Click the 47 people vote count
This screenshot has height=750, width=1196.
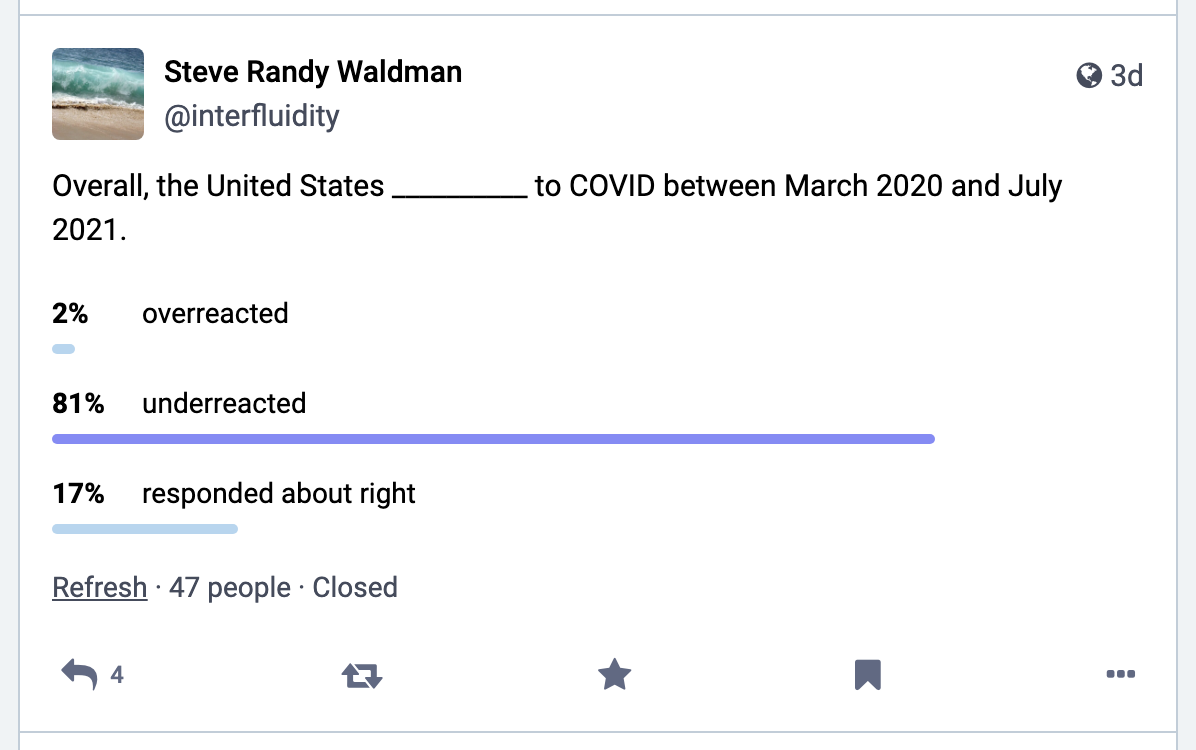[x=230, y=587]
